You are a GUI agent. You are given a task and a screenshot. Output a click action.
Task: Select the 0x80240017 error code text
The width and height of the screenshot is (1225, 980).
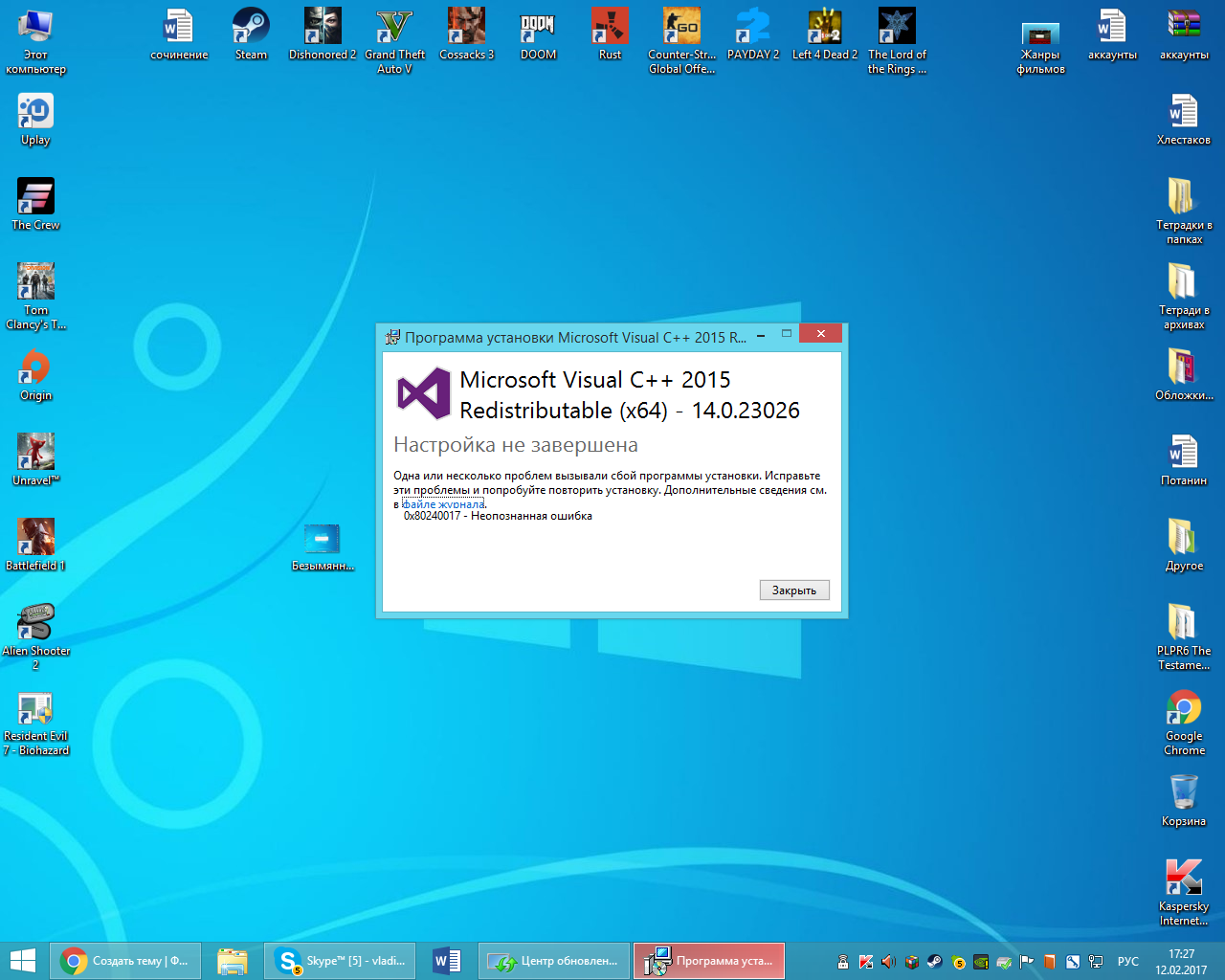pos(432,516)
